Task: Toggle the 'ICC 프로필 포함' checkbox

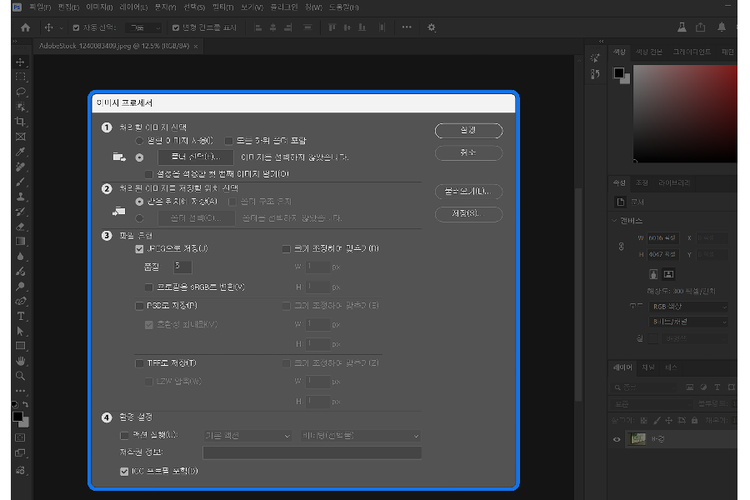Action: click(124, 470)
